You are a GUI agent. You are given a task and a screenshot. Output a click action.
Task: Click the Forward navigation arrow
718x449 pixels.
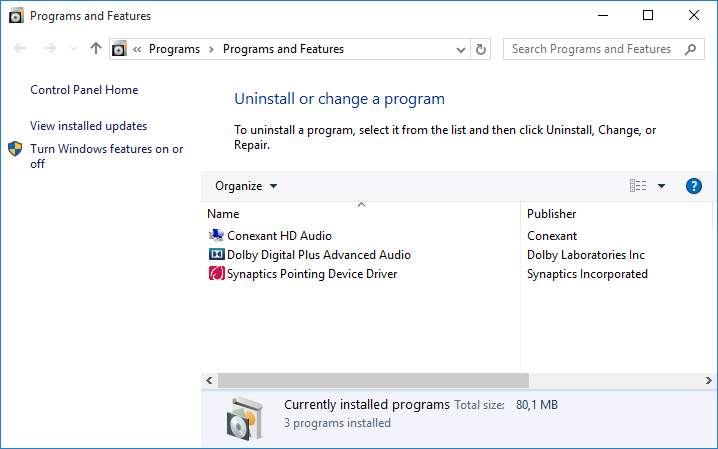(x=49, y=48)
